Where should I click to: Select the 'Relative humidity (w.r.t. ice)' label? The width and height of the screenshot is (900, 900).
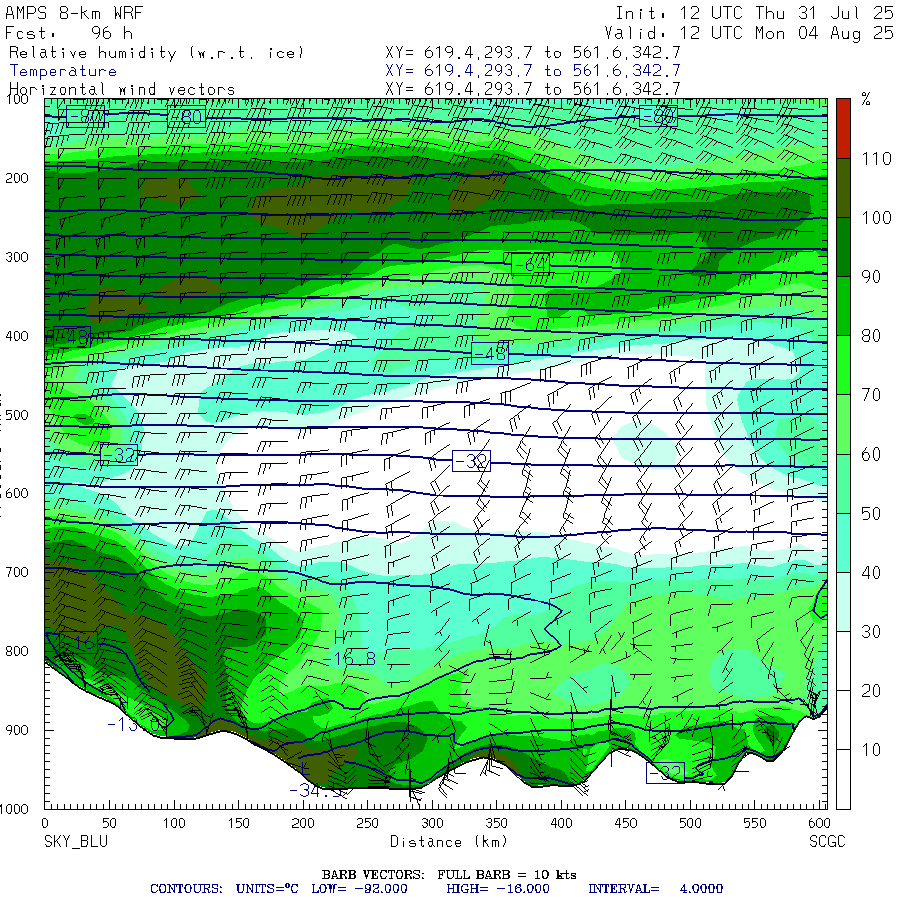pos(156,53)
